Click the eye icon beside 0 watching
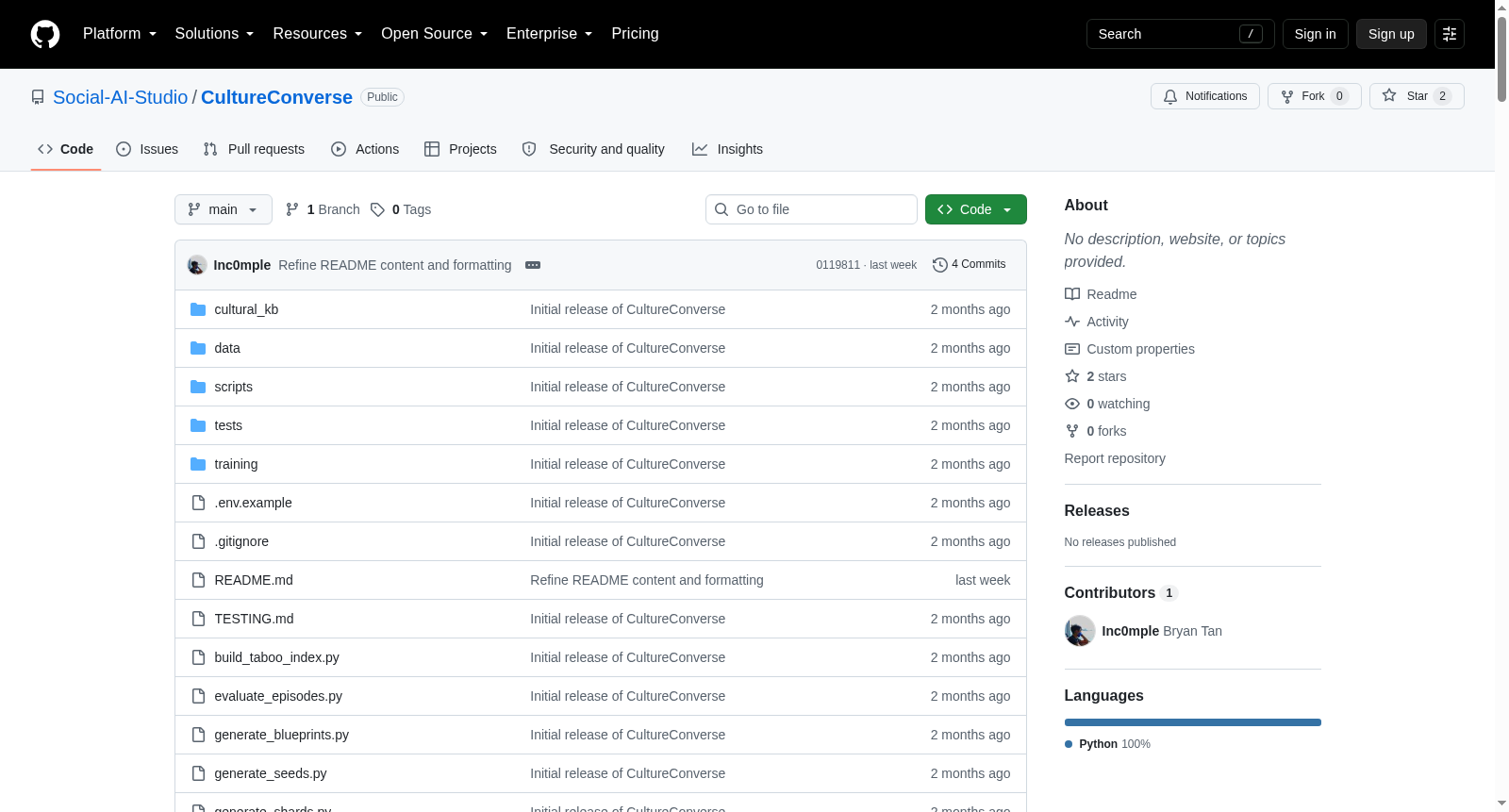Screen dimensions: 1509x812 point(1072,404)
